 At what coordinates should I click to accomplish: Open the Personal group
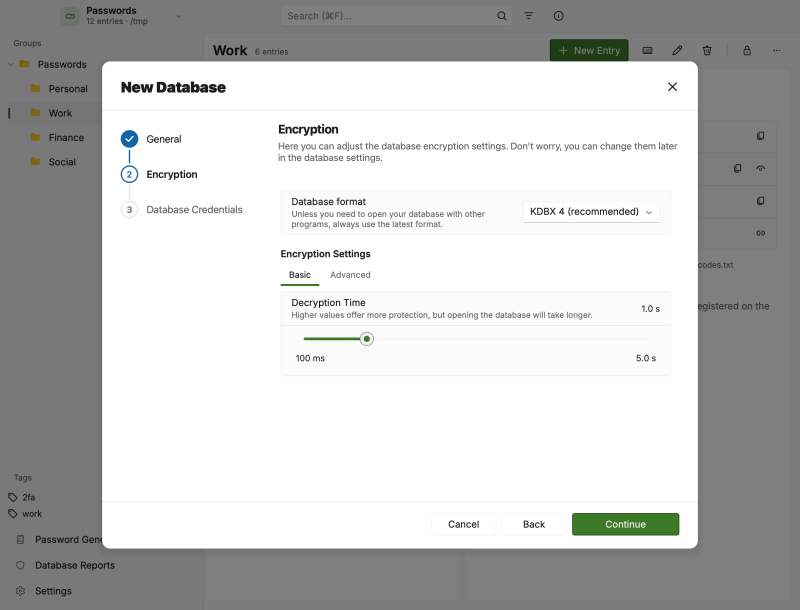(68, 89)
